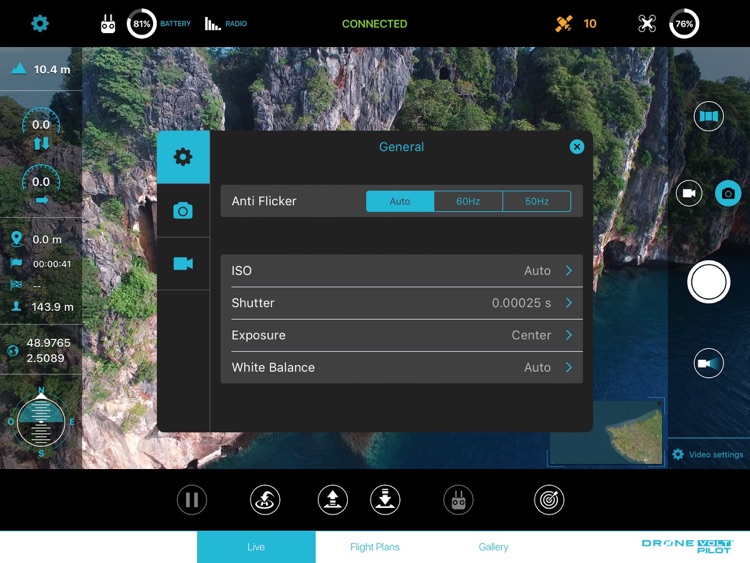Viewport: 750px width, 563px height.
Task: Switch to the Flight Plans tab
Action: pos(375,547)
